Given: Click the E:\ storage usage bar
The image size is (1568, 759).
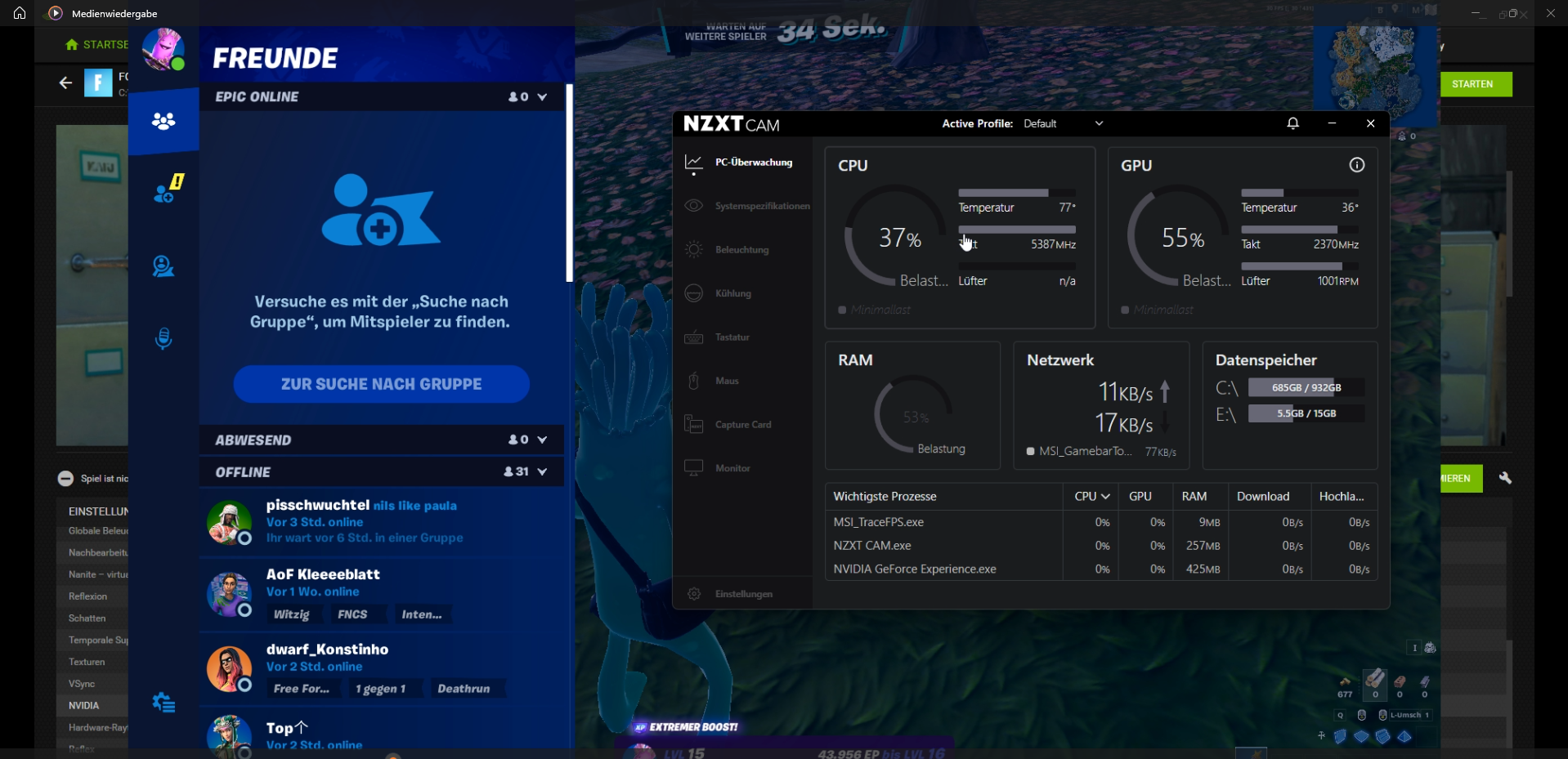Looking at the screenshot, I should tap(1306, 413).
